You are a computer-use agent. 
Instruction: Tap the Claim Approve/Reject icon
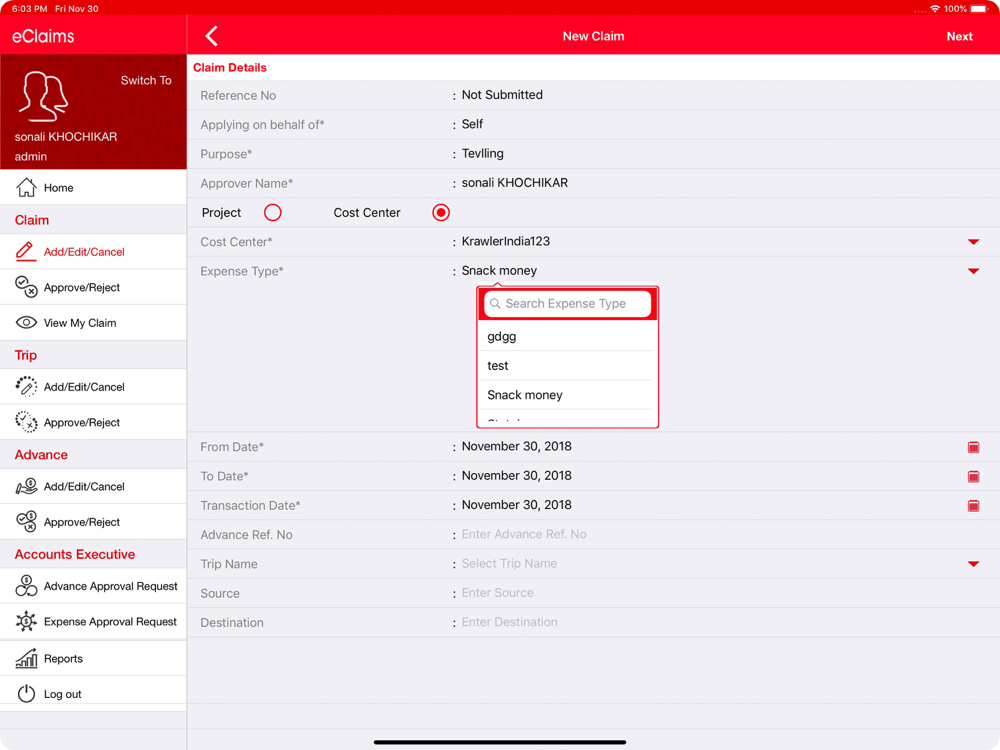point(26,287)
